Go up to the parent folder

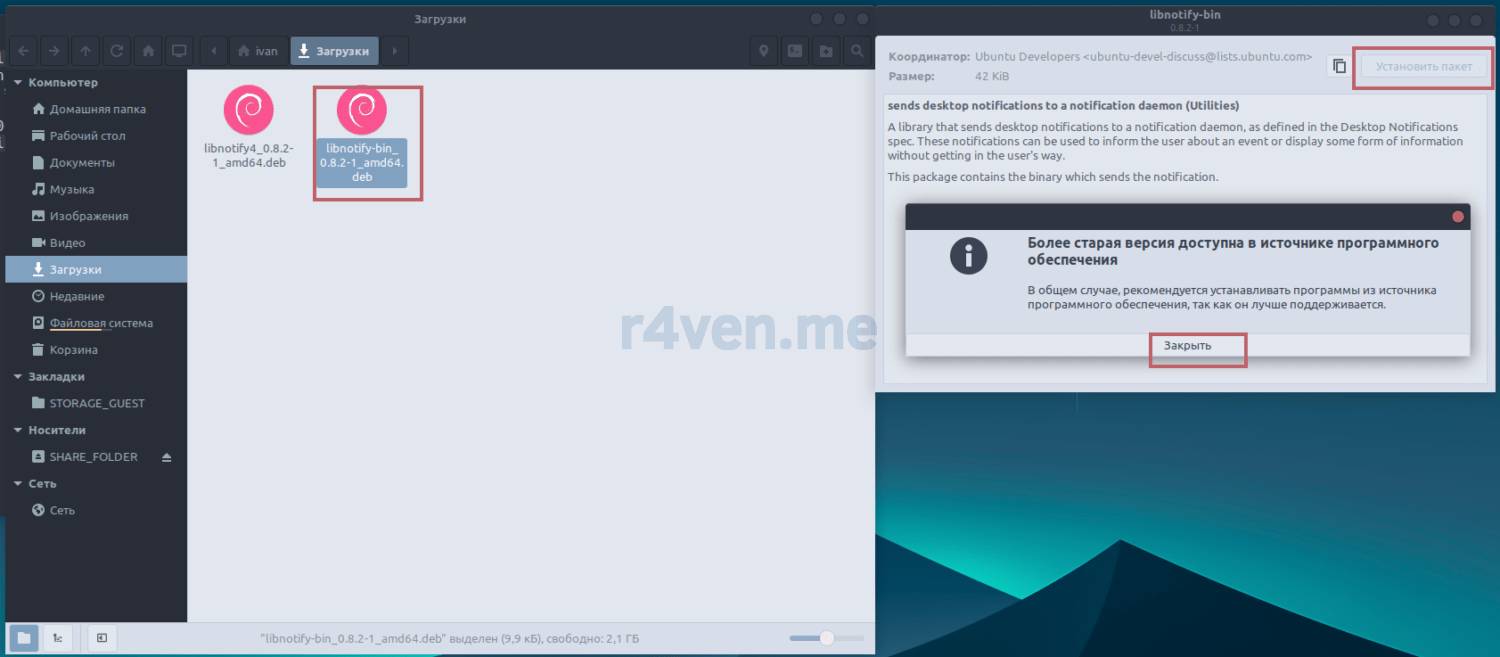pos(86,51)
